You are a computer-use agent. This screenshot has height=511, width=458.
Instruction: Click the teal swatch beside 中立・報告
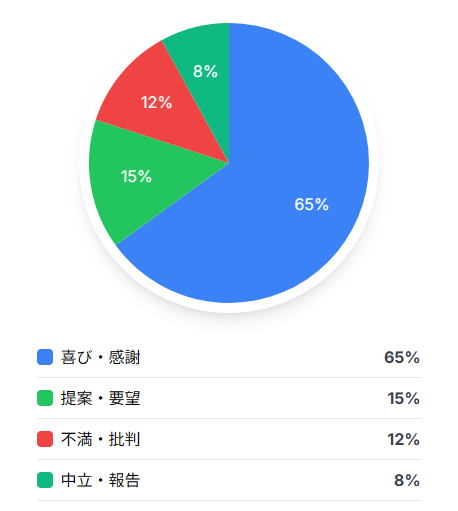tap(45, 480)
